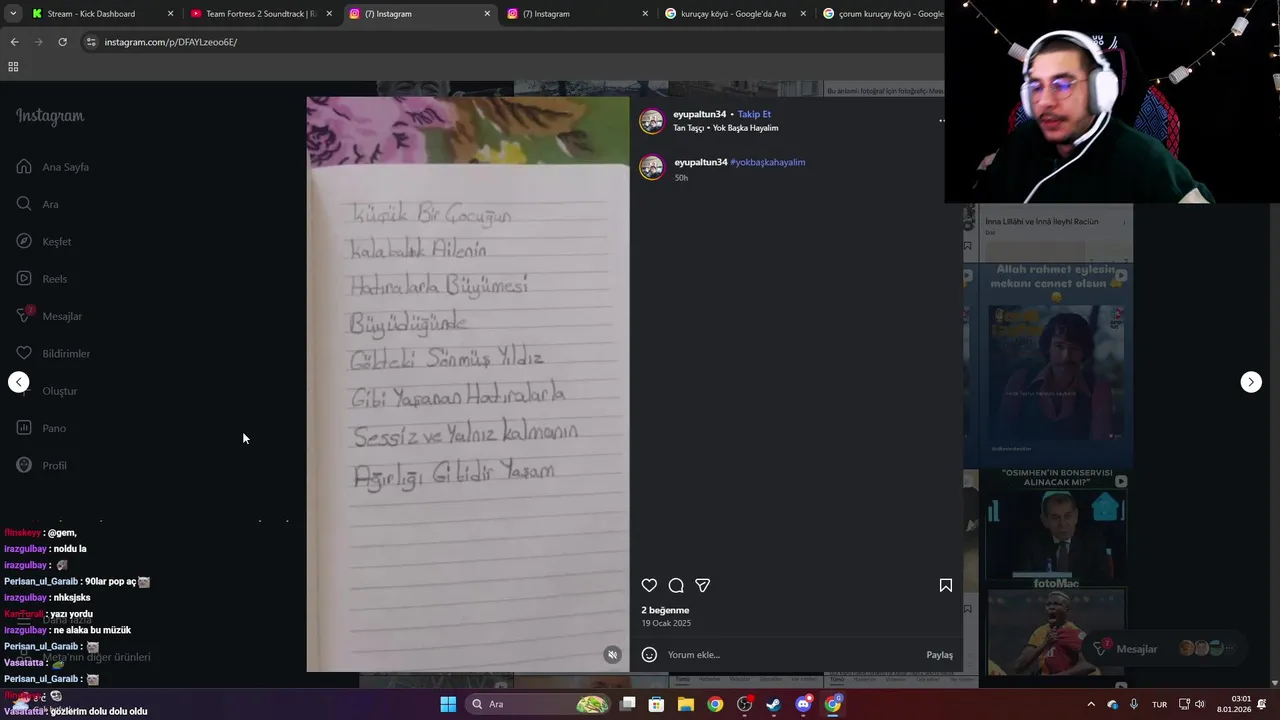Click the microphone tray icon

[x=1134, y=704]
